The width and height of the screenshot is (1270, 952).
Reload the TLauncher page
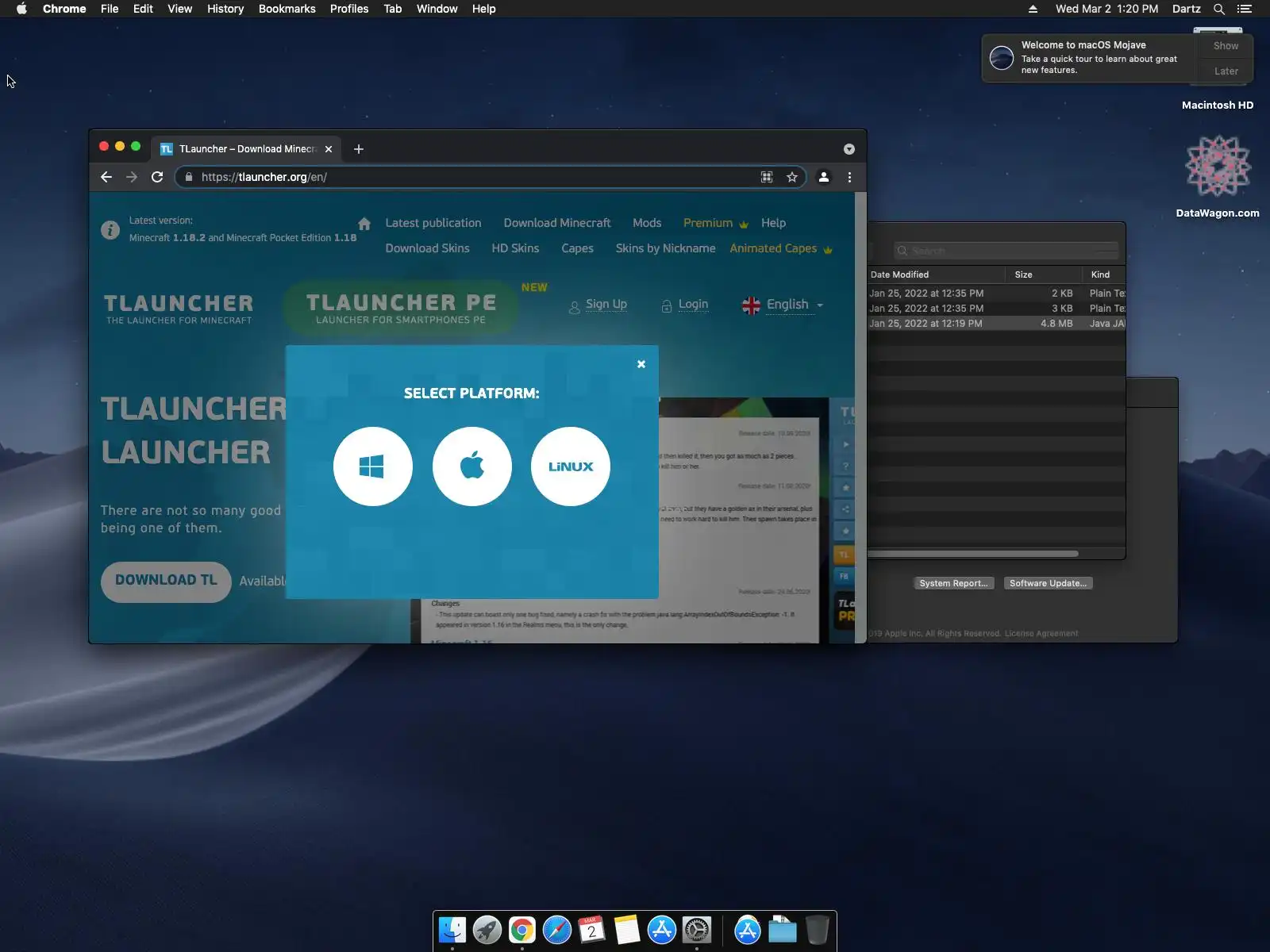tap(157, 177)
